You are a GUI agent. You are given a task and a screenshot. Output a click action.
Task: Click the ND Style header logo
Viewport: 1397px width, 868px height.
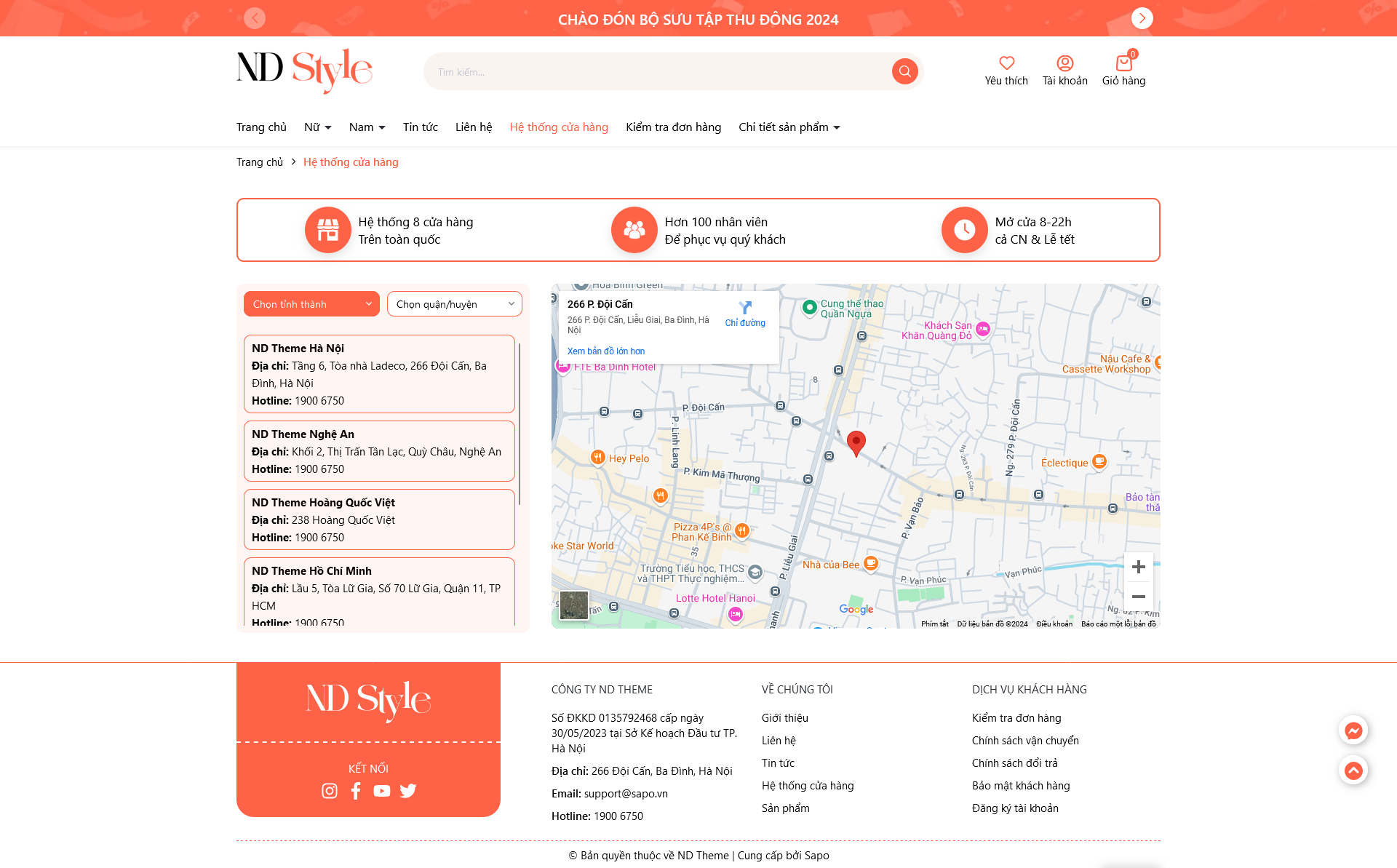click(304, 71)
